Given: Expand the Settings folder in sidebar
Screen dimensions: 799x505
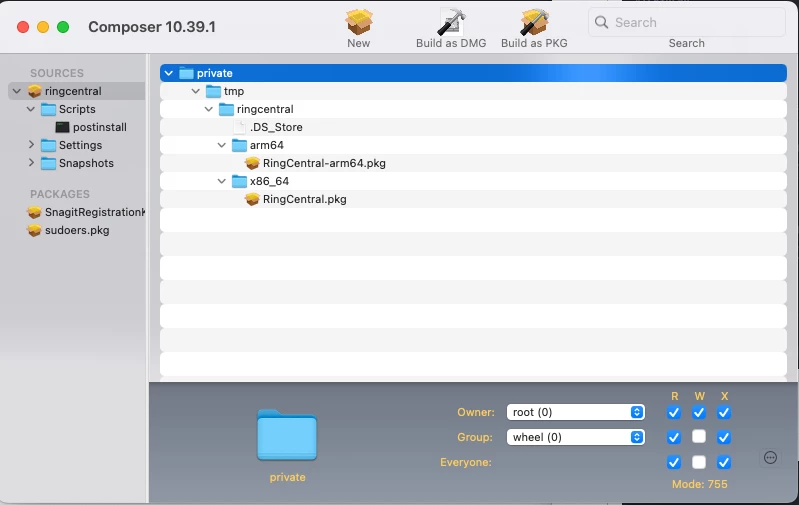Looking at the screenshot, I should pos(31,145).
